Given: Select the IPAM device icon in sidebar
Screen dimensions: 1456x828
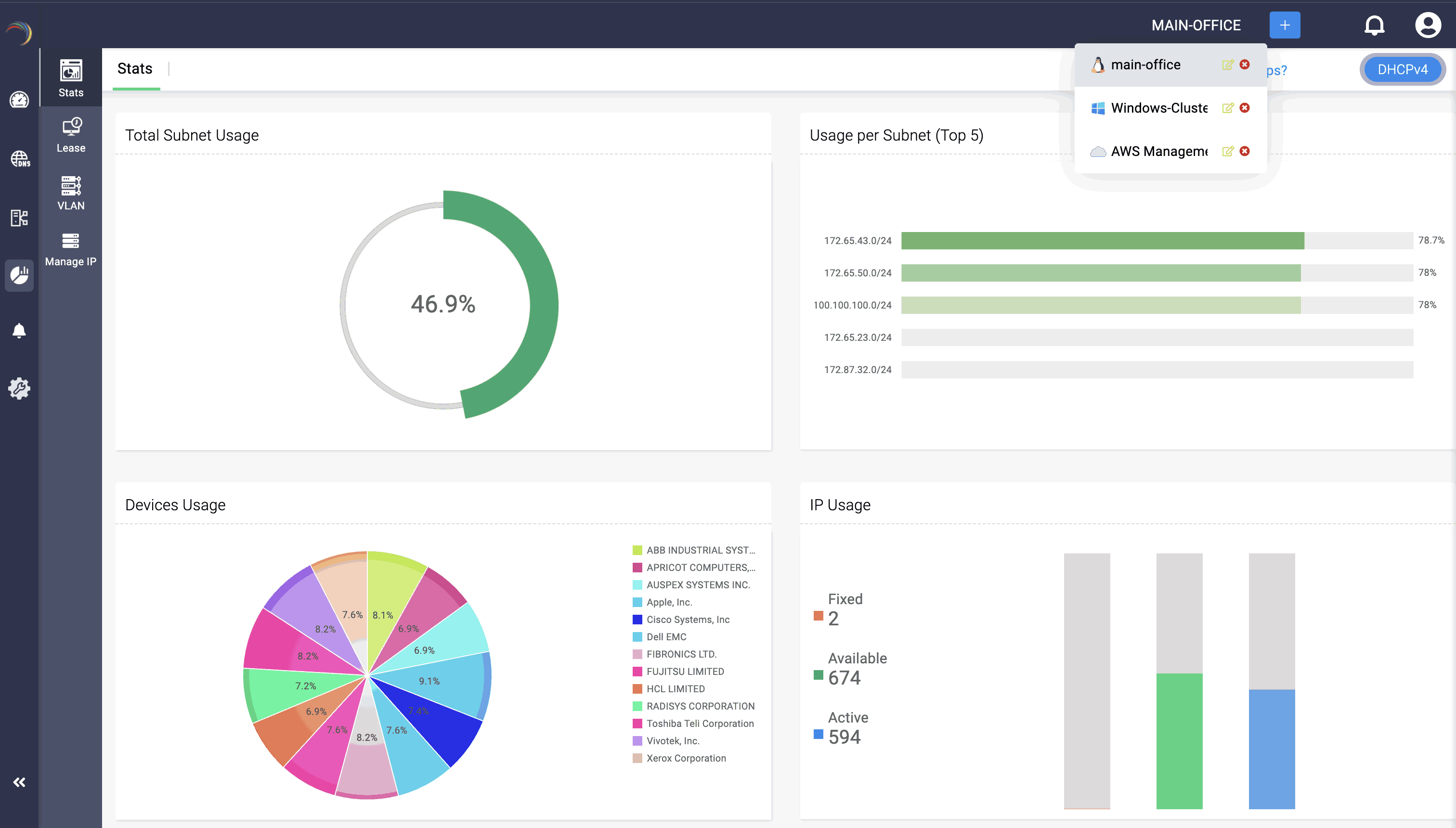Looking at the screenshot, I should [x=19, y=218].
